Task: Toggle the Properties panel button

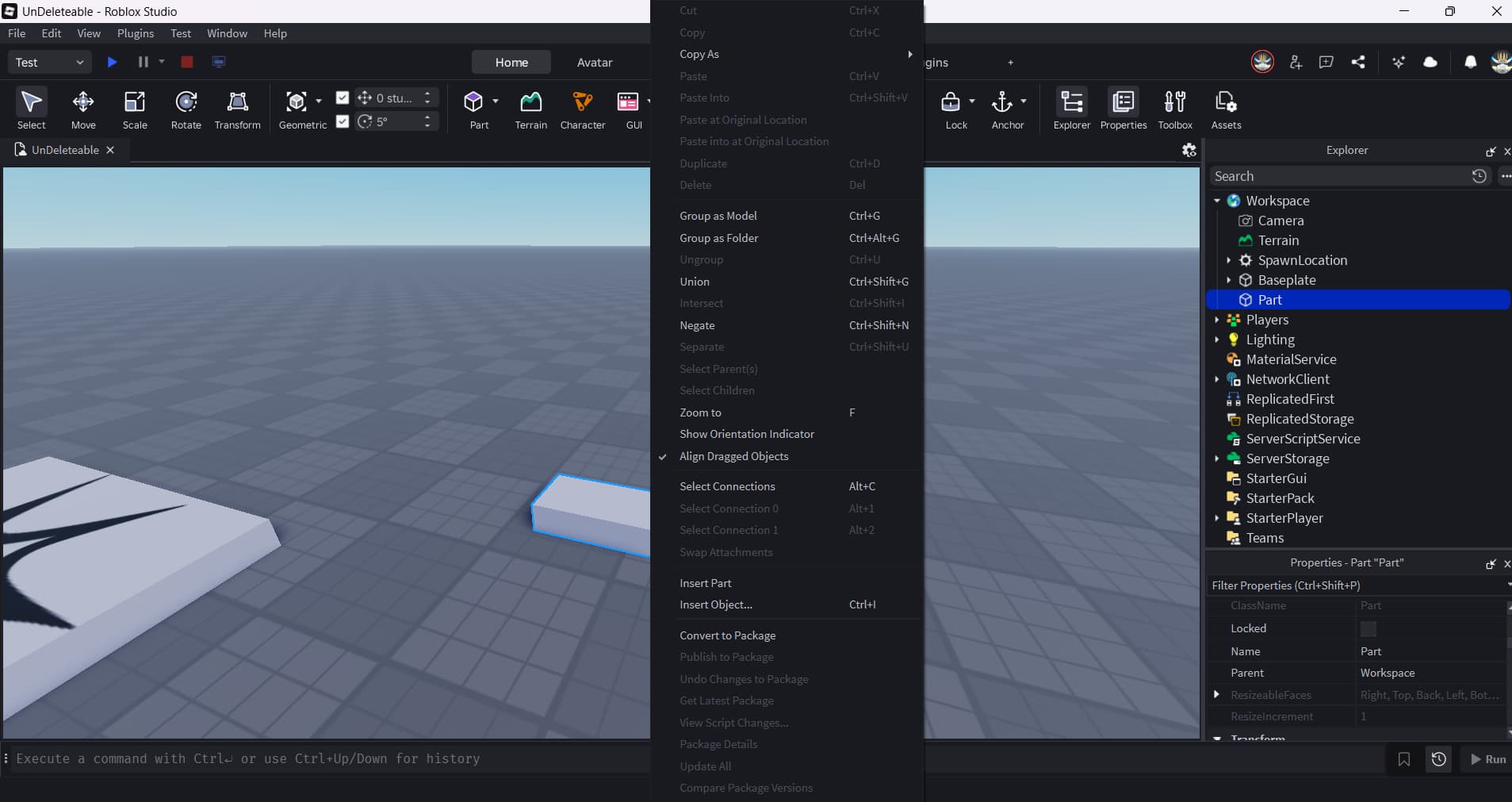Action: pyautogui.click(x=1123, y=109)
